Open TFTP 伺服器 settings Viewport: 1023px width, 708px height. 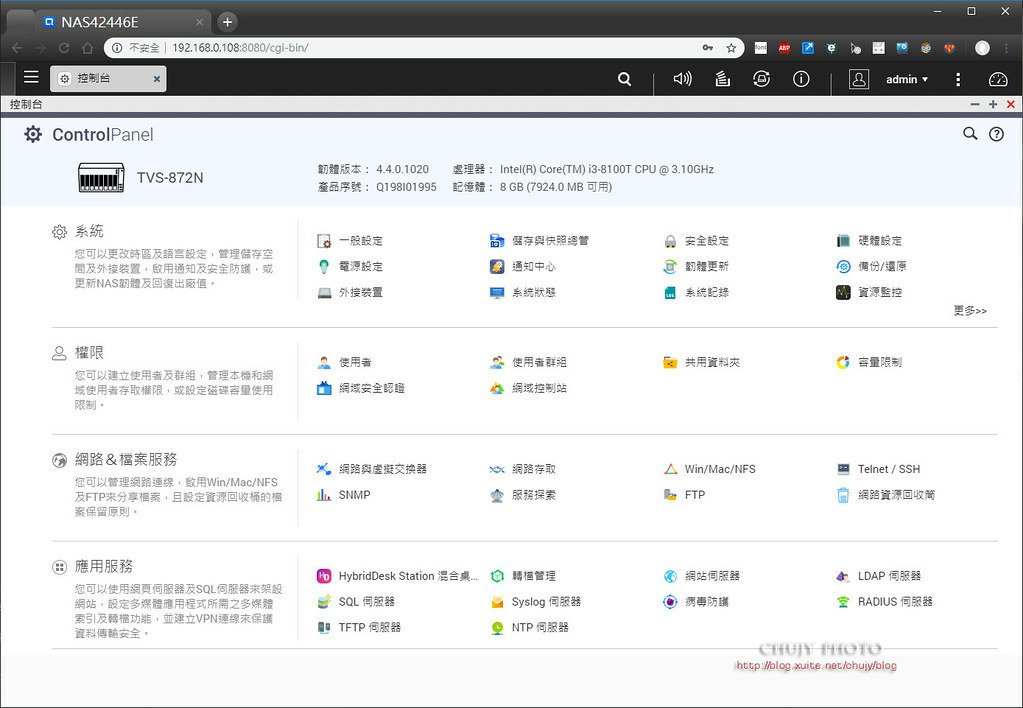(x=359, y=628)
